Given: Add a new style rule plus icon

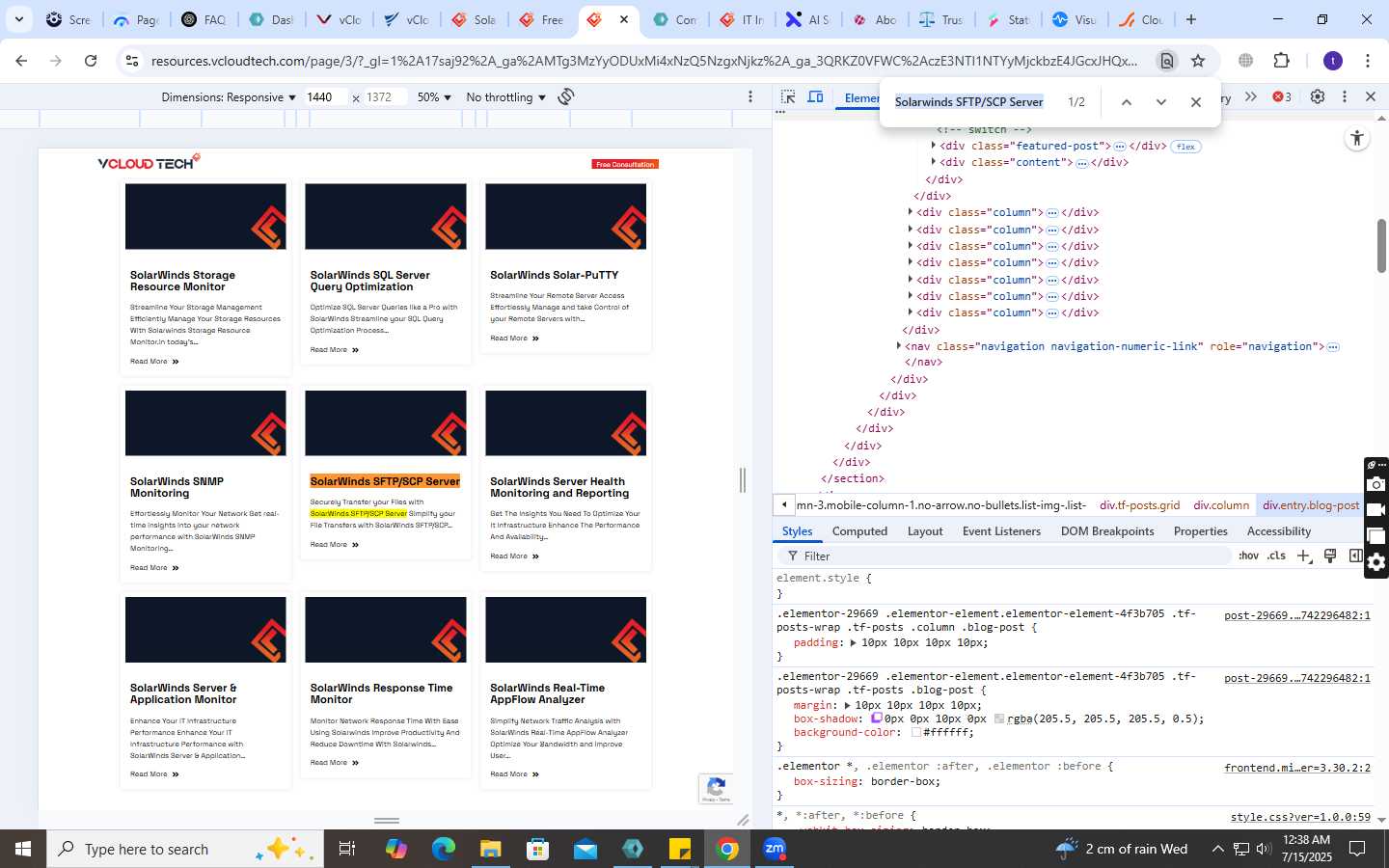Looking at the screenshot, I should click(1304, 556).
